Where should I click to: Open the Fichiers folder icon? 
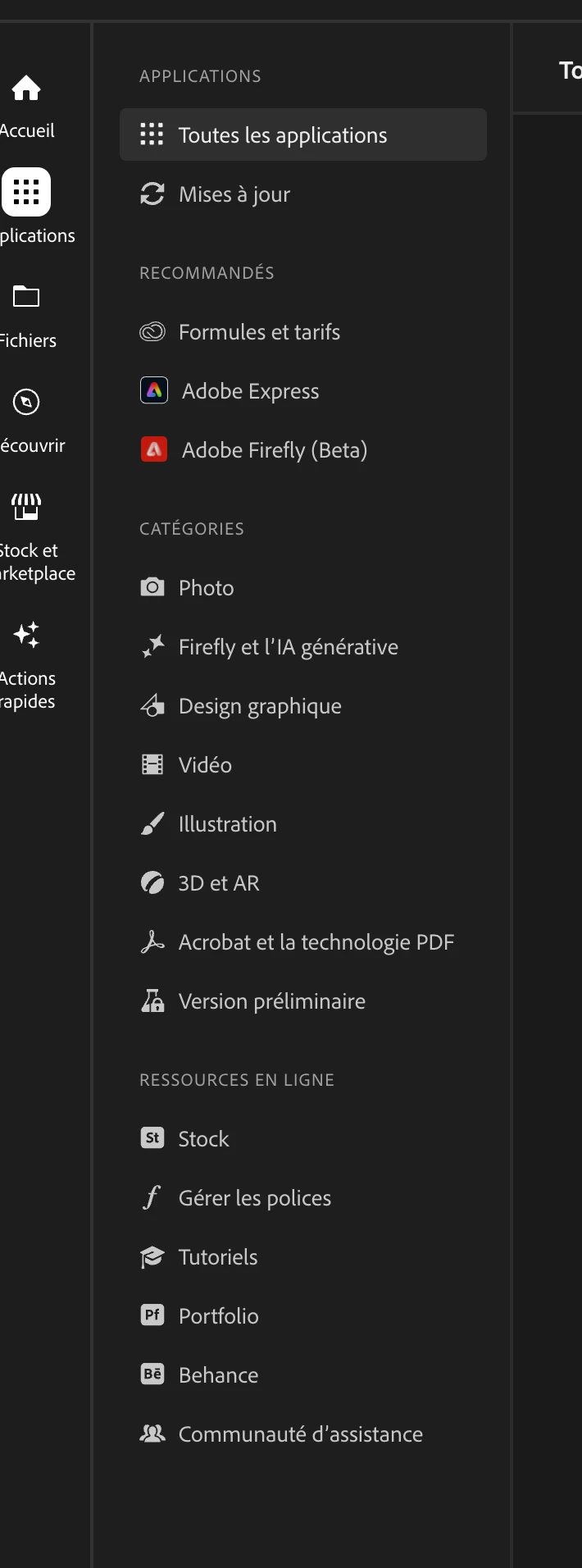(26, 296)
